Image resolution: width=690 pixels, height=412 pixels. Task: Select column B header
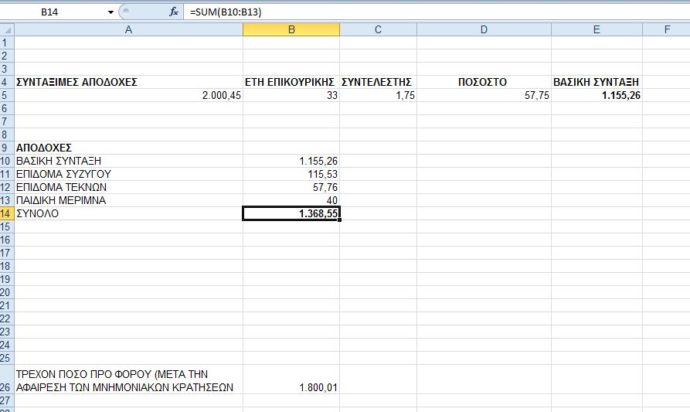point(291,30)
